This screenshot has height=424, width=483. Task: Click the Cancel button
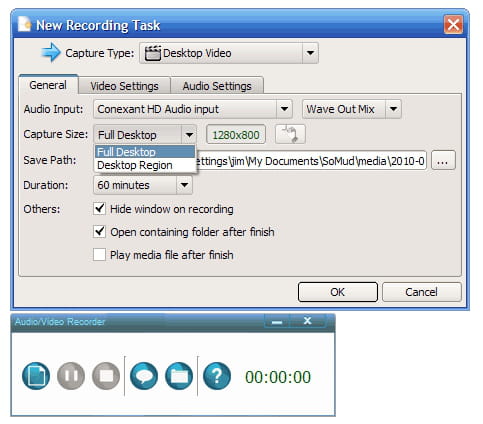(421, 292)
